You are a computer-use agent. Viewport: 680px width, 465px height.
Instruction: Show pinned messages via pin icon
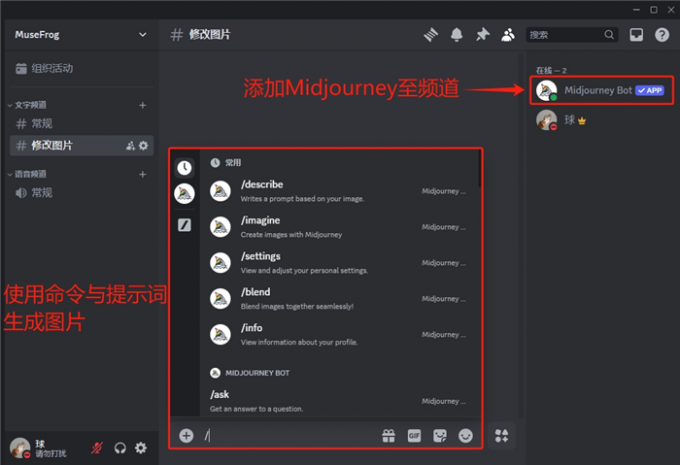coord(482,35)
